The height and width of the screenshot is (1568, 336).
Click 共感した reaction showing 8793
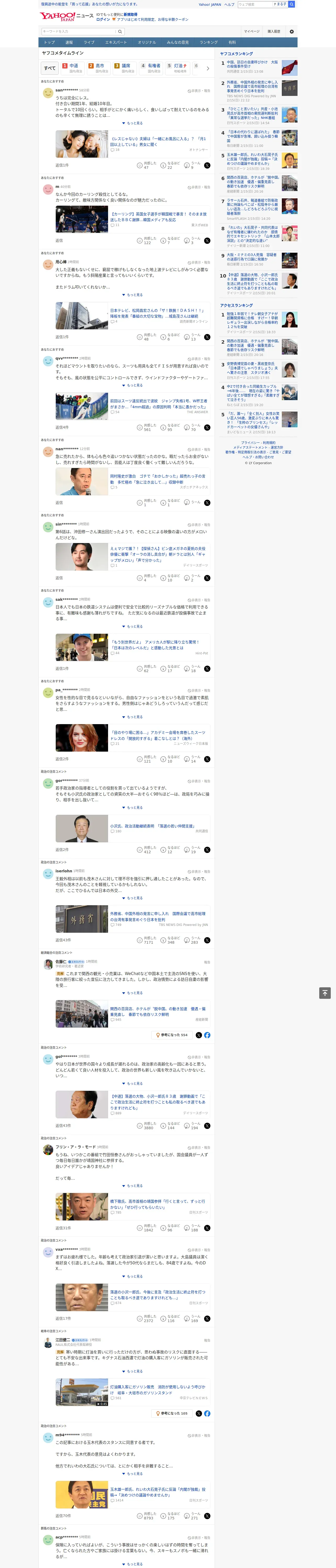(147, 1516)
